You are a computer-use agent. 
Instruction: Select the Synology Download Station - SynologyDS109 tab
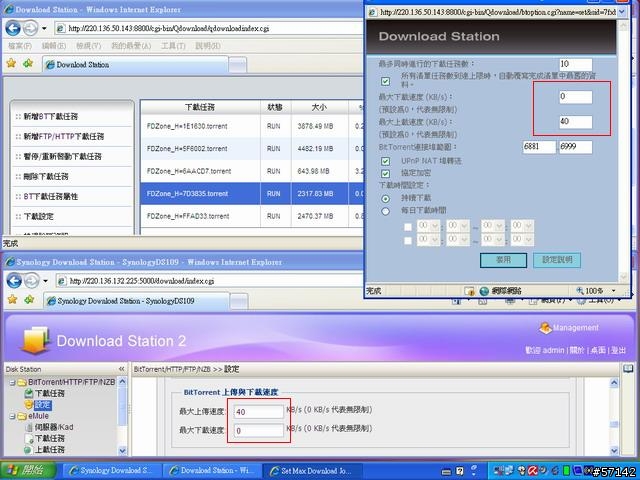136,301
